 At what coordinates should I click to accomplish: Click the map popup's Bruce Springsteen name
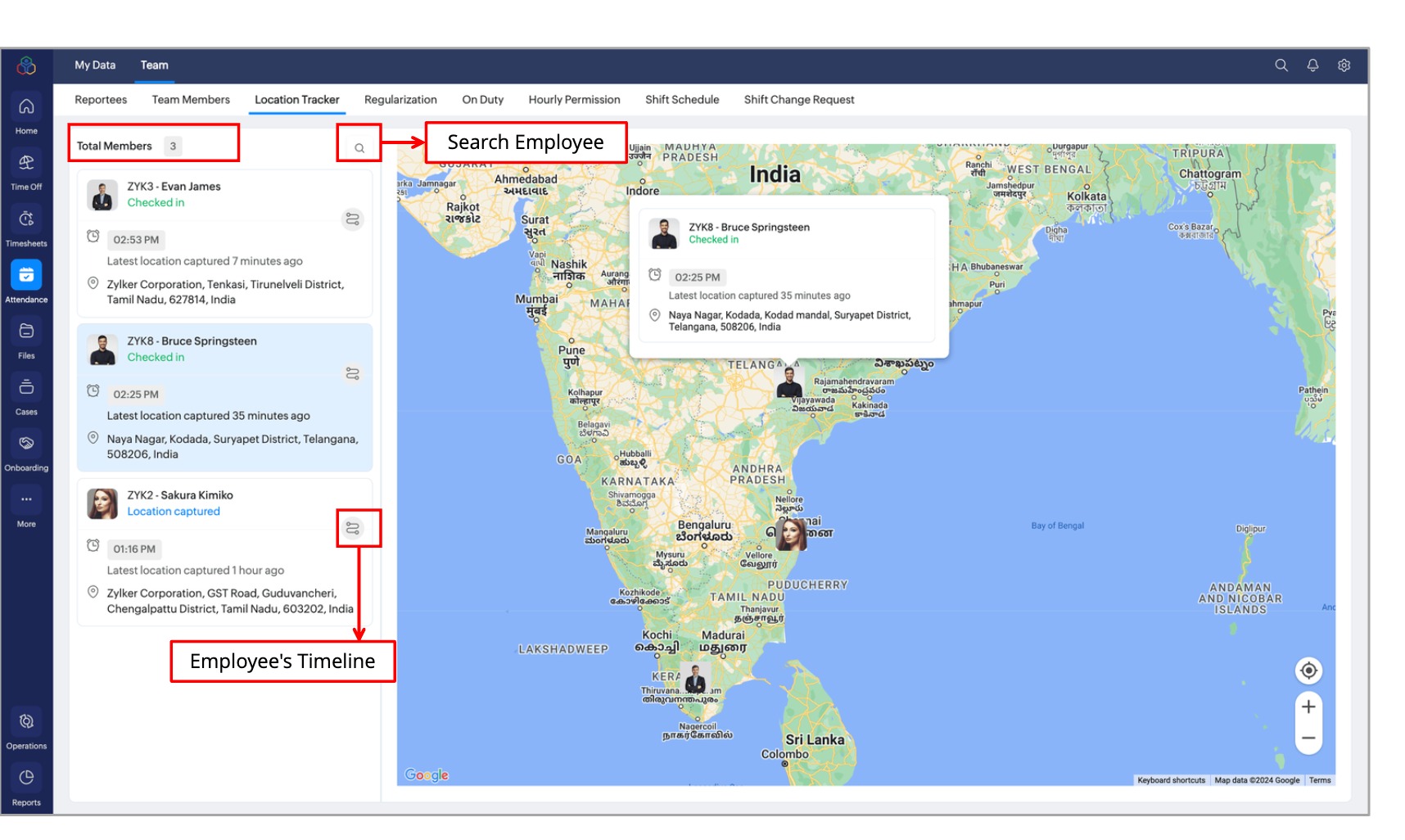[x=749, y=228]
